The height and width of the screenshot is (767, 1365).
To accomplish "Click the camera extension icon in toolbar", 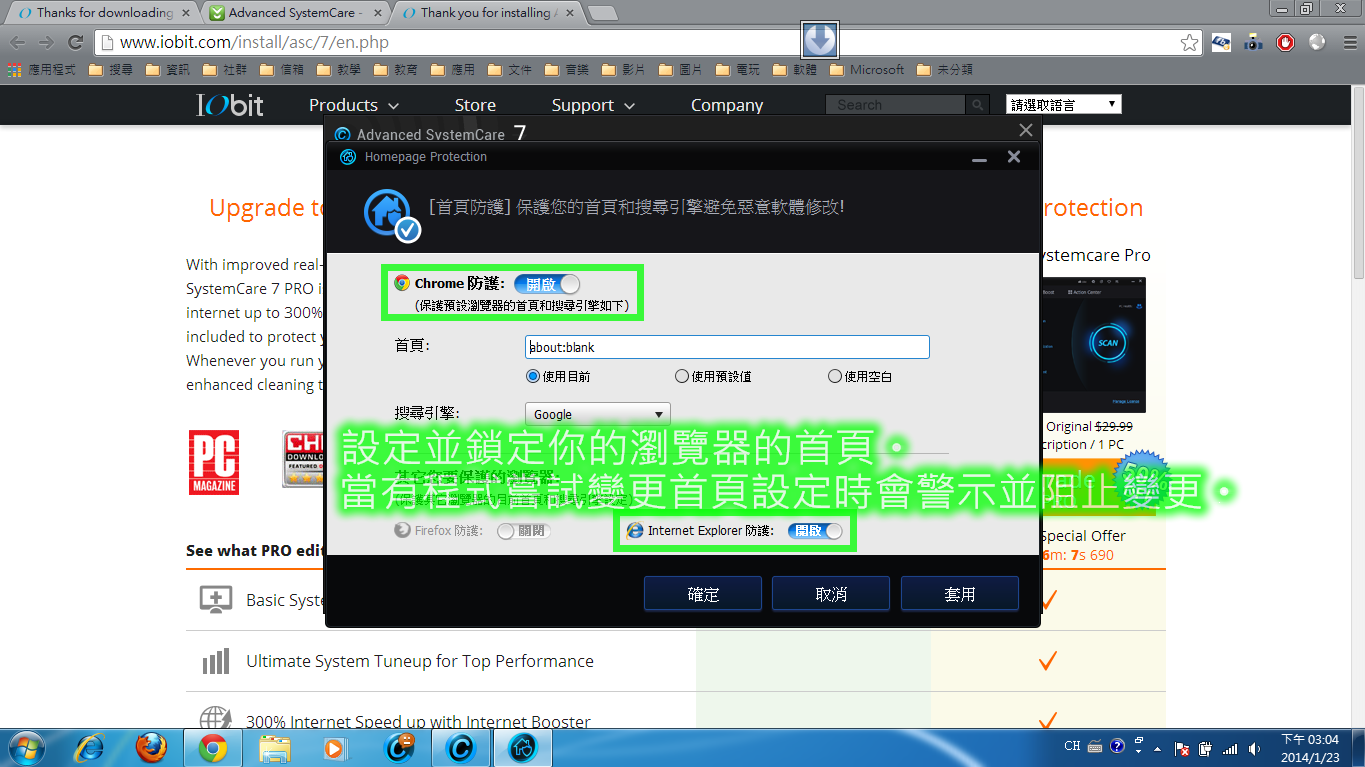I will (1253, 42).
